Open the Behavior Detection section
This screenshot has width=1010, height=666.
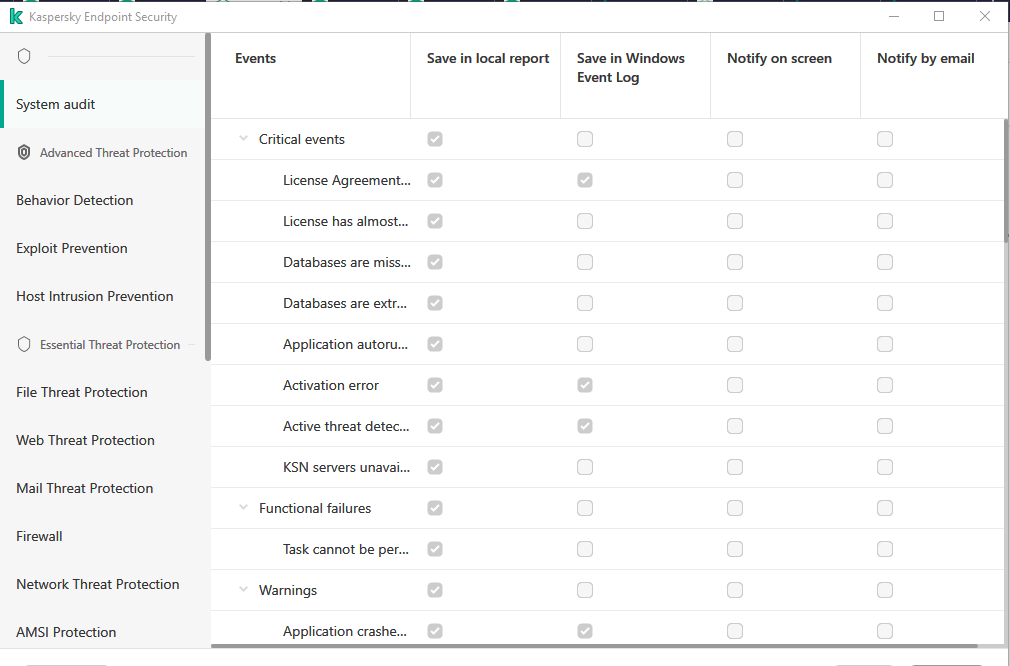click(74, 200)
